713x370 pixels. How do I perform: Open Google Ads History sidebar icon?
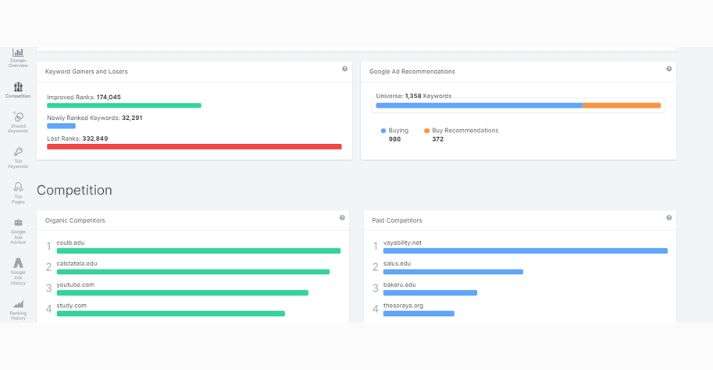18,271
